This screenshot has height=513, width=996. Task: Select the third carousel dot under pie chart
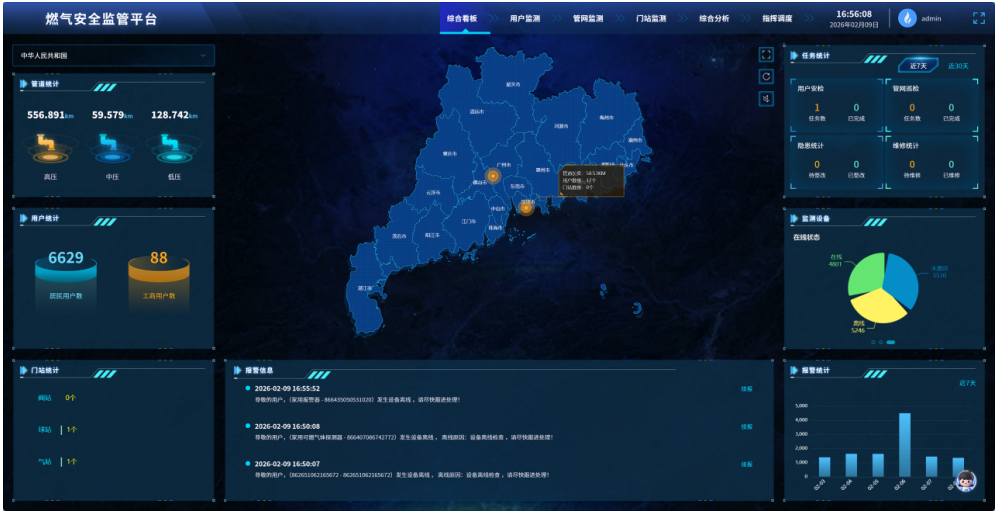891,343
